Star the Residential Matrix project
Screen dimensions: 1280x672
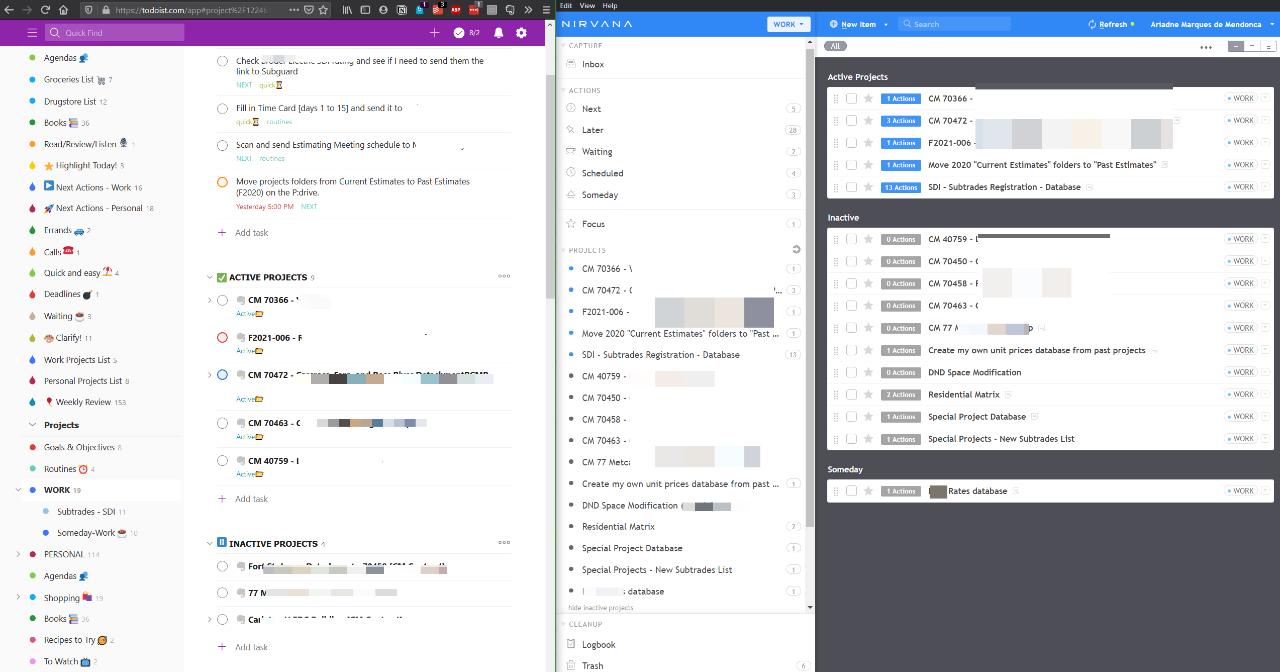(x=868, y=395)
